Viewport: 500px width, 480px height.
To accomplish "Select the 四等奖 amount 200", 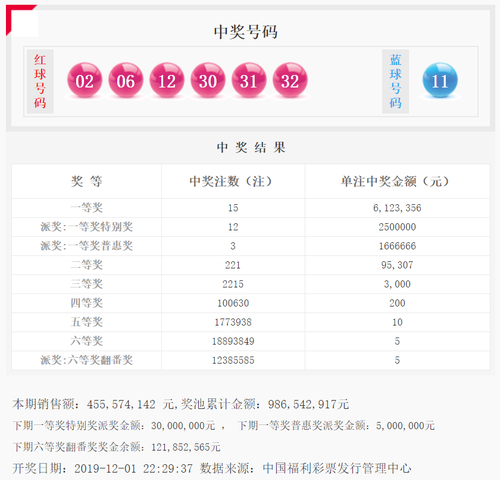I will pos(397,303).
